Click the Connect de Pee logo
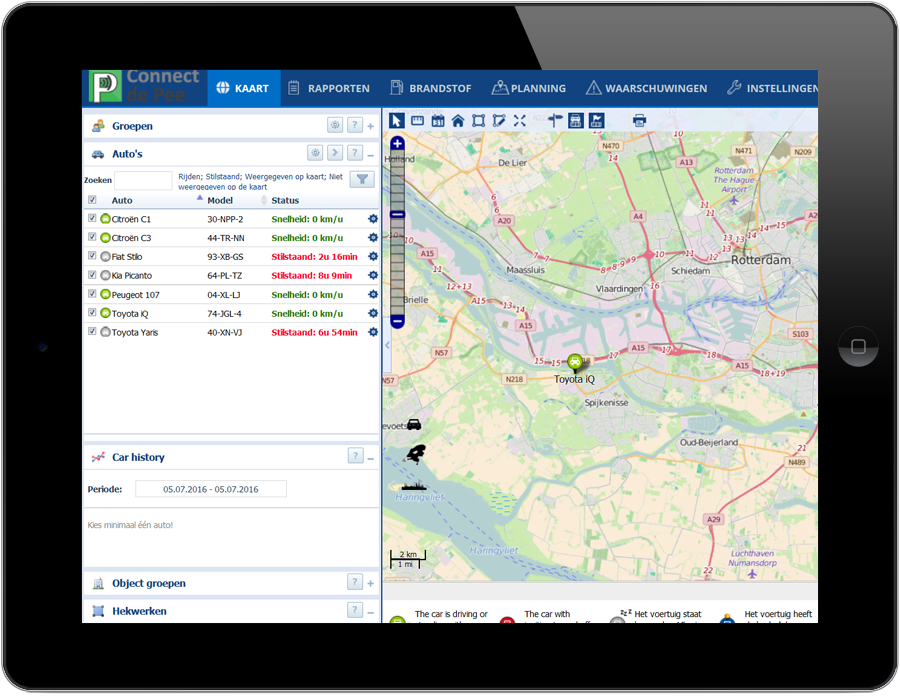This screenshot has width=900, height=696. (x=145, y=87)
